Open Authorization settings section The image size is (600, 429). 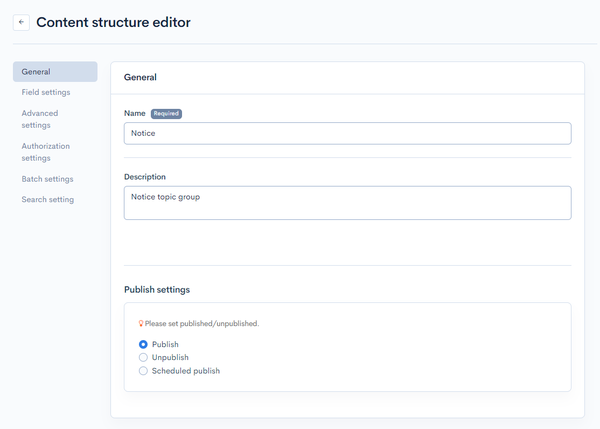46,152
